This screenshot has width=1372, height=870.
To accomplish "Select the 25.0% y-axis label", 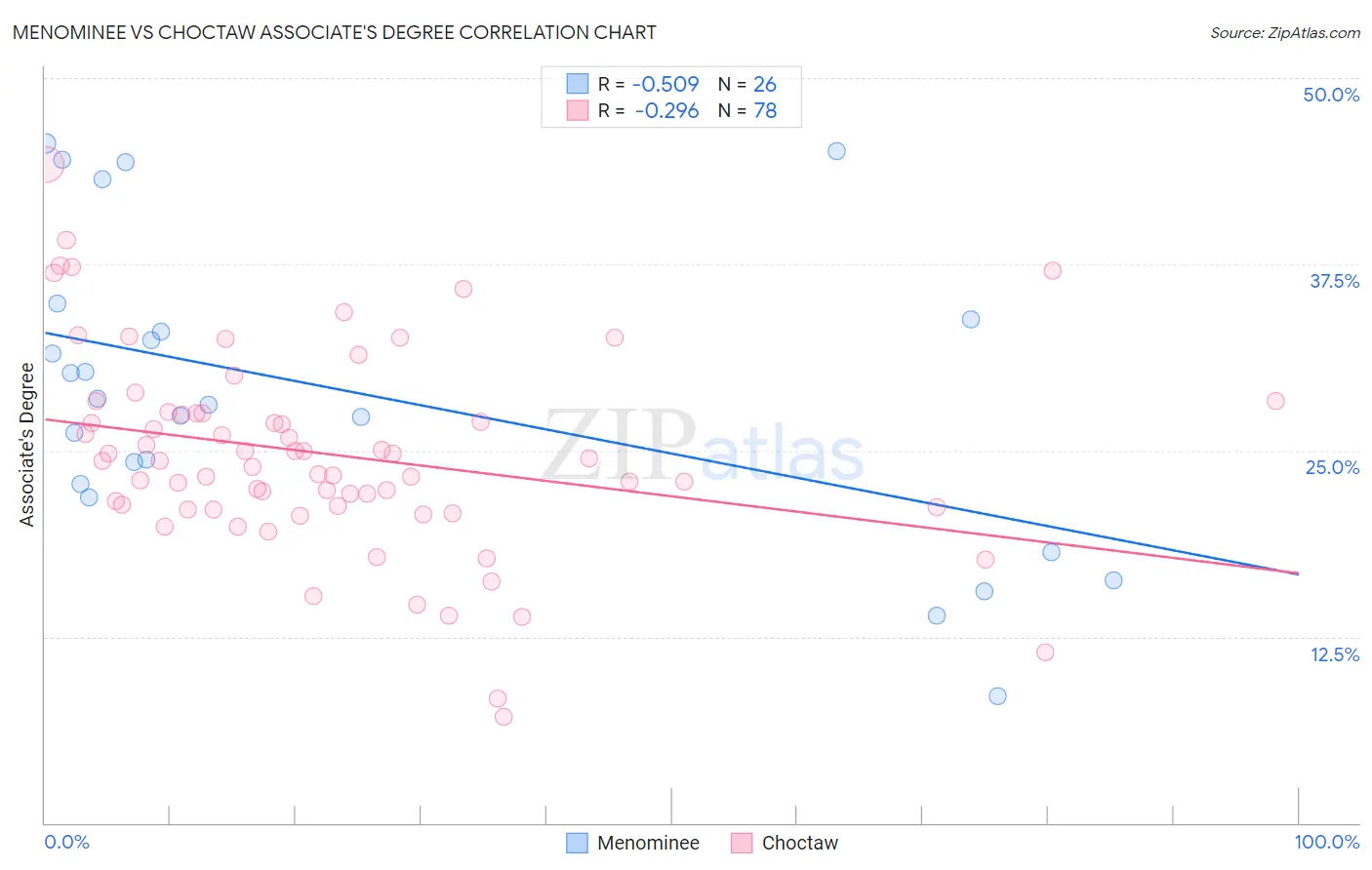I will pos(1332,467).
